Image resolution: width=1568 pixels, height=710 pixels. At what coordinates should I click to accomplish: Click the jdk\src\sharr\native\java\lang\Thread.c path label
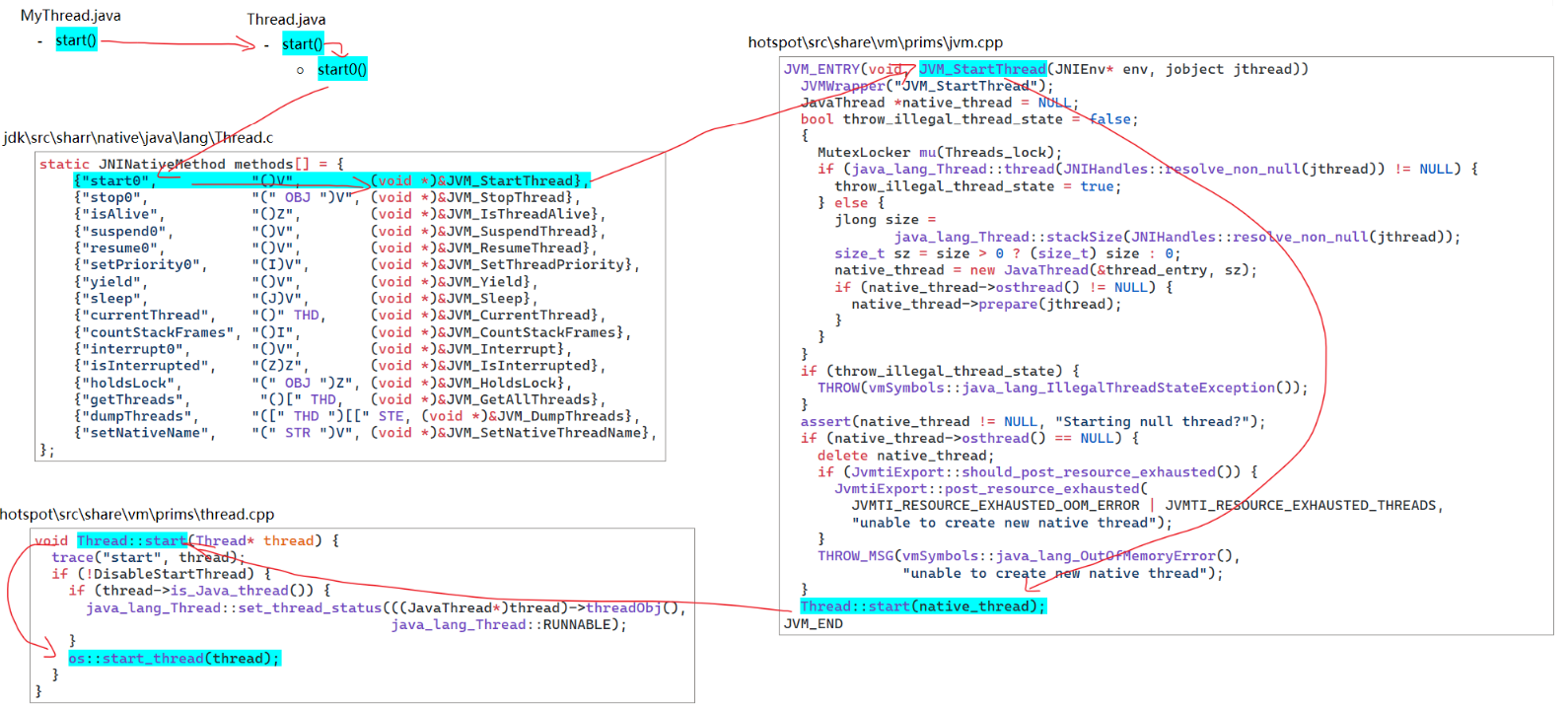(138, 138)
